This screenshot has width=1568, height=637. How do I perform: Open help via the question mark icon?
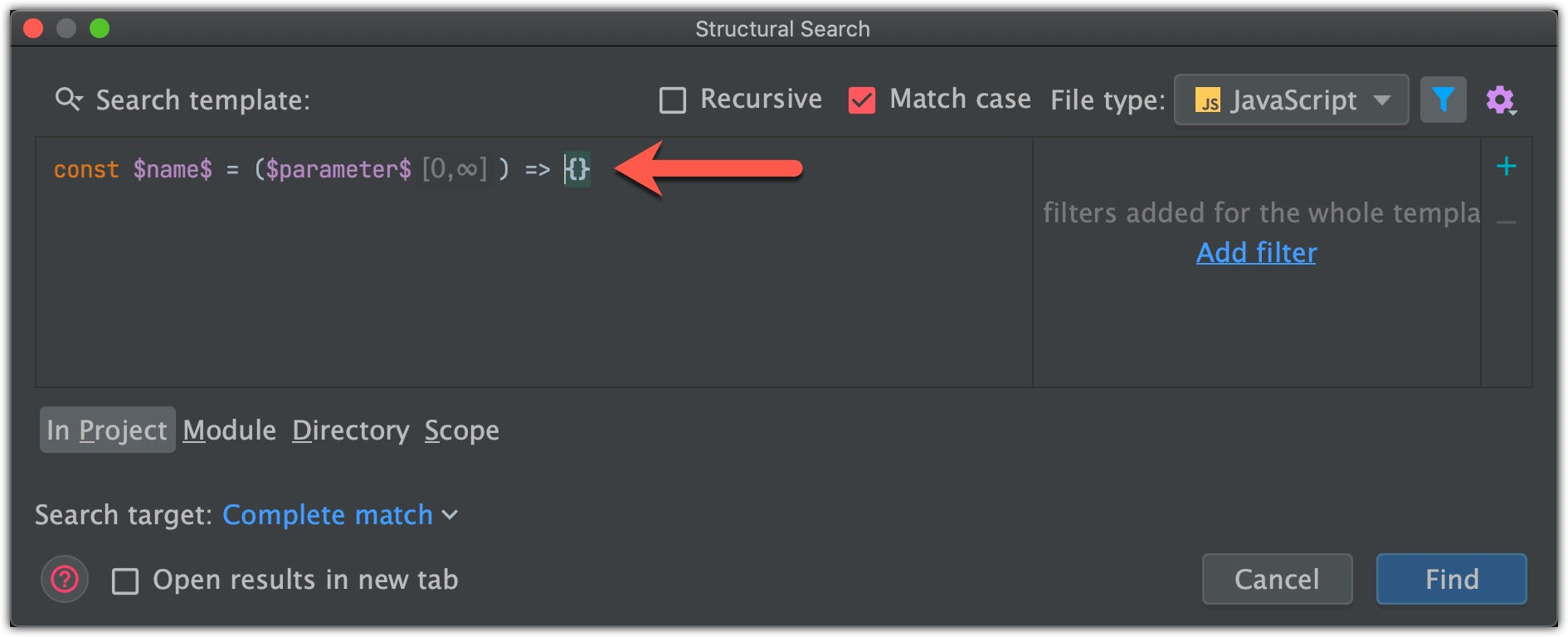pos(65,579)
